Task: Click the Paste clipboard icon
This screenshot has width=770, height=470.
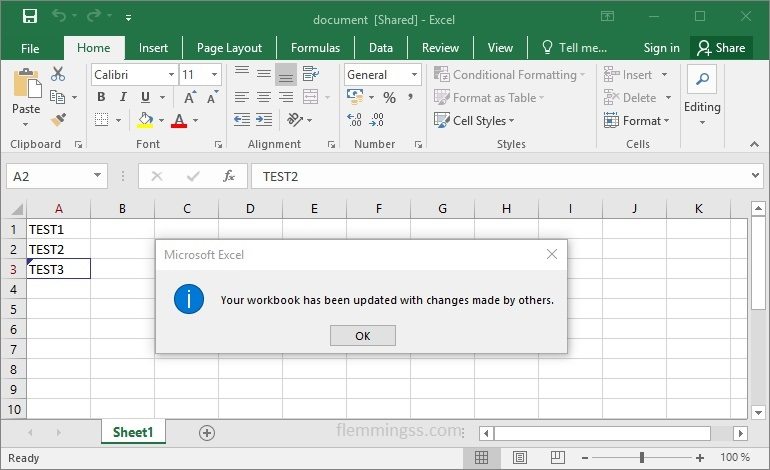Action: pyautogui.click(x=27, y=83)
